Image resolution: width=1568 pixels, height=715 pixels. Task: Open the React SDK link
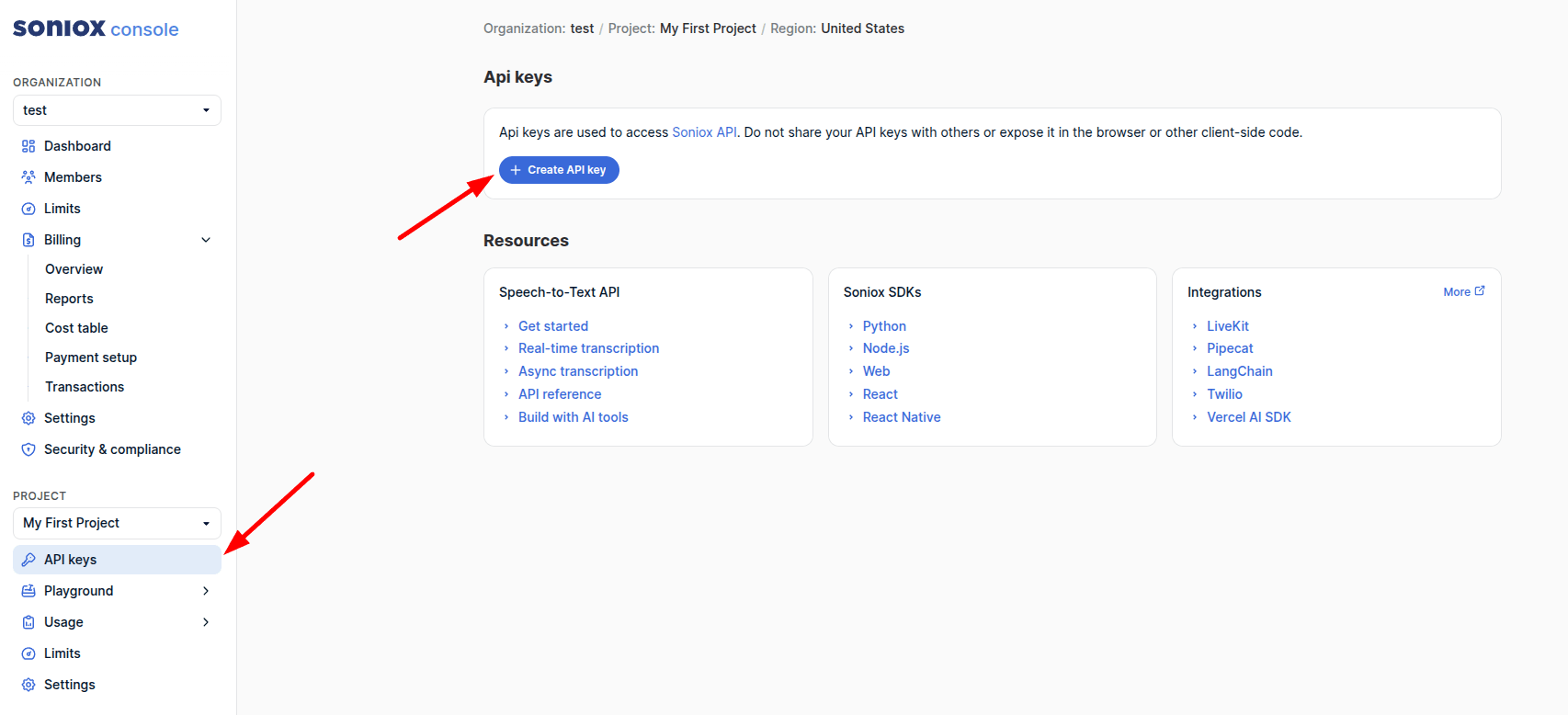(880, 394)
